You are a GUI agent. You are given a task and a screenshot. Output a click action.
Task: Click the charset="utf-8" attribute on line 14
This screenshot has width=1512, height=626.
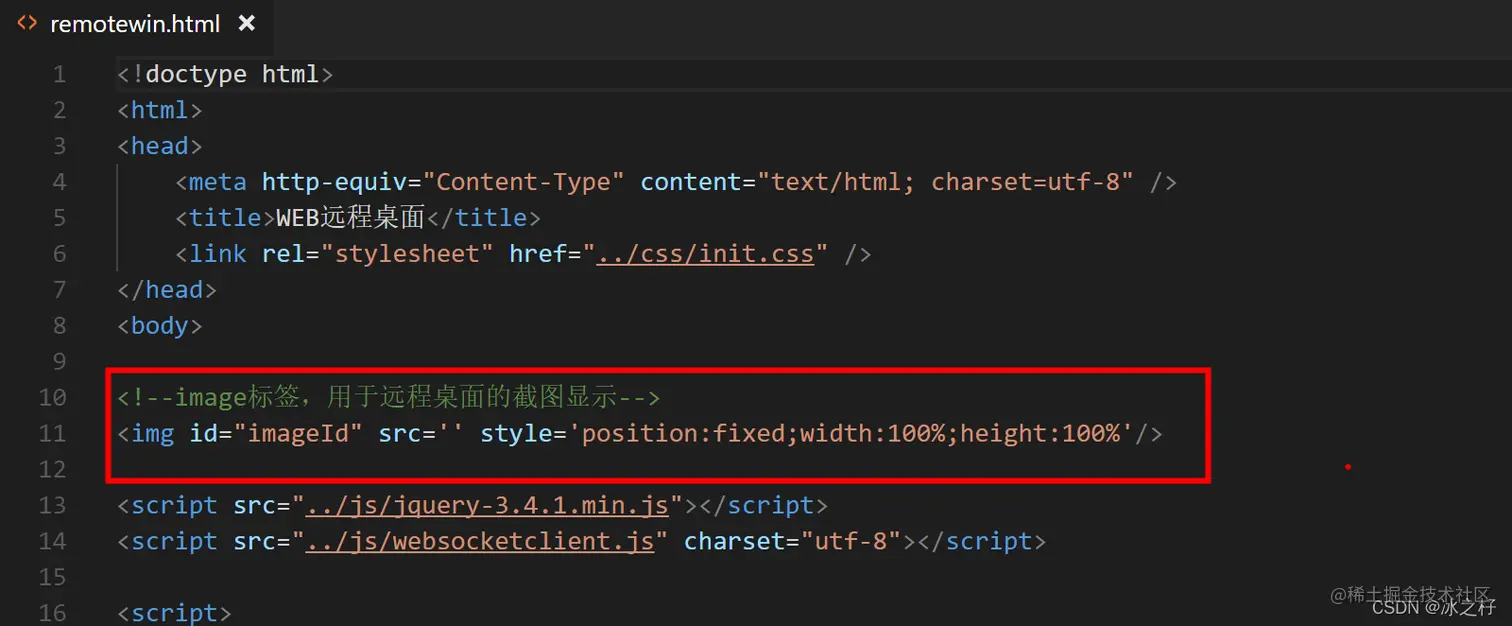tap(793, 542)
